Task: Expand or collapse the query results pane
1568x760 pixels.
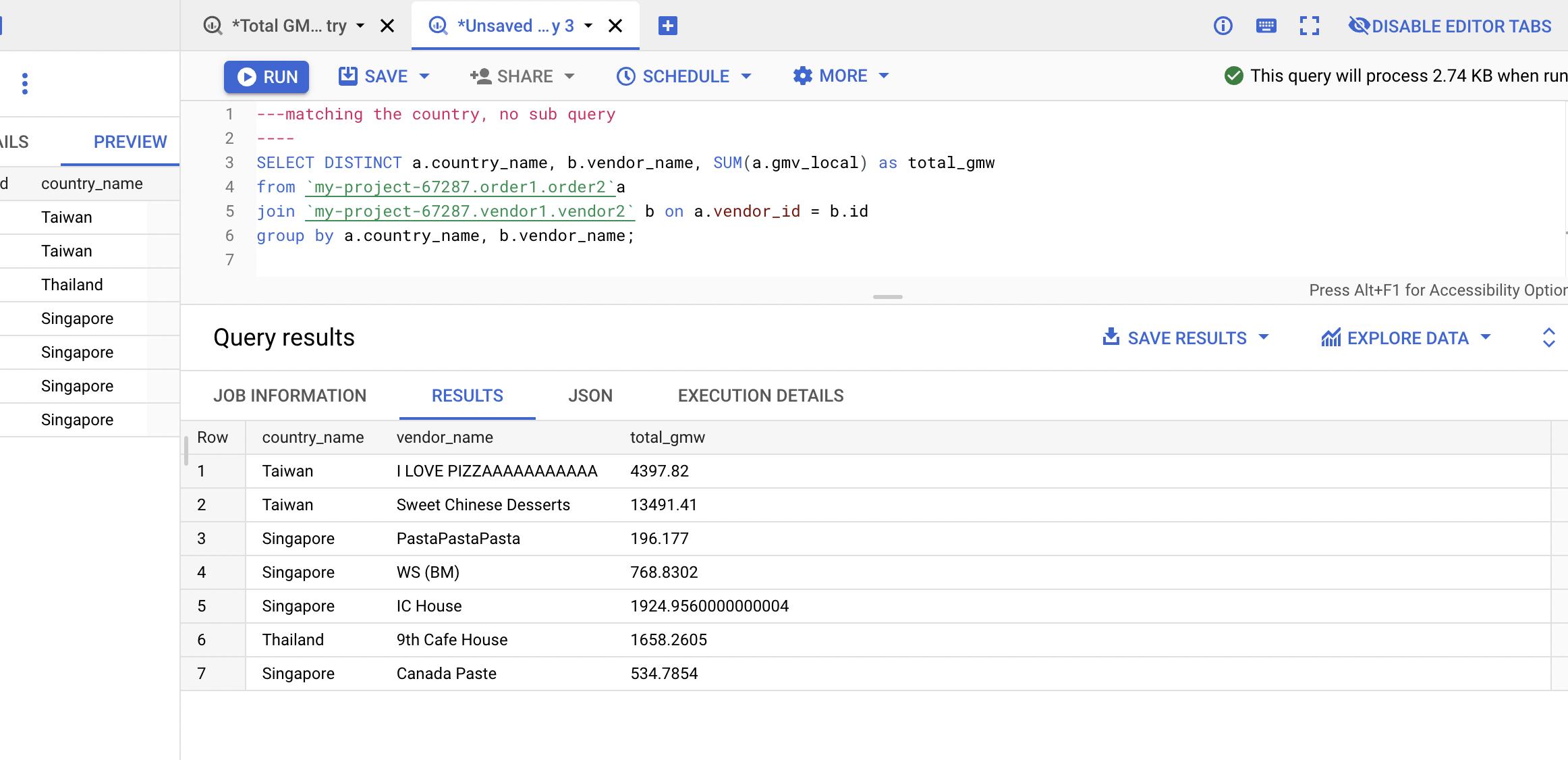Action: [x=1548, y=337]
